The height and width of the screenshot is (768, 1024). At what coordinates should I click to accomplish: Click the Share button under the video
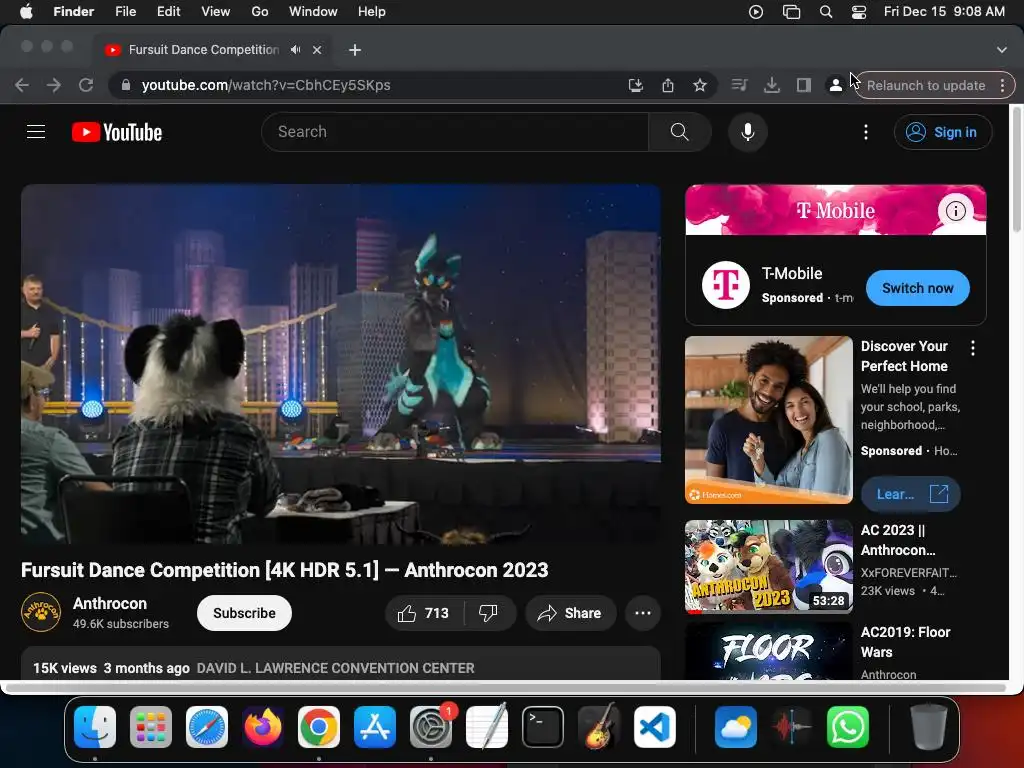[570, 613]
